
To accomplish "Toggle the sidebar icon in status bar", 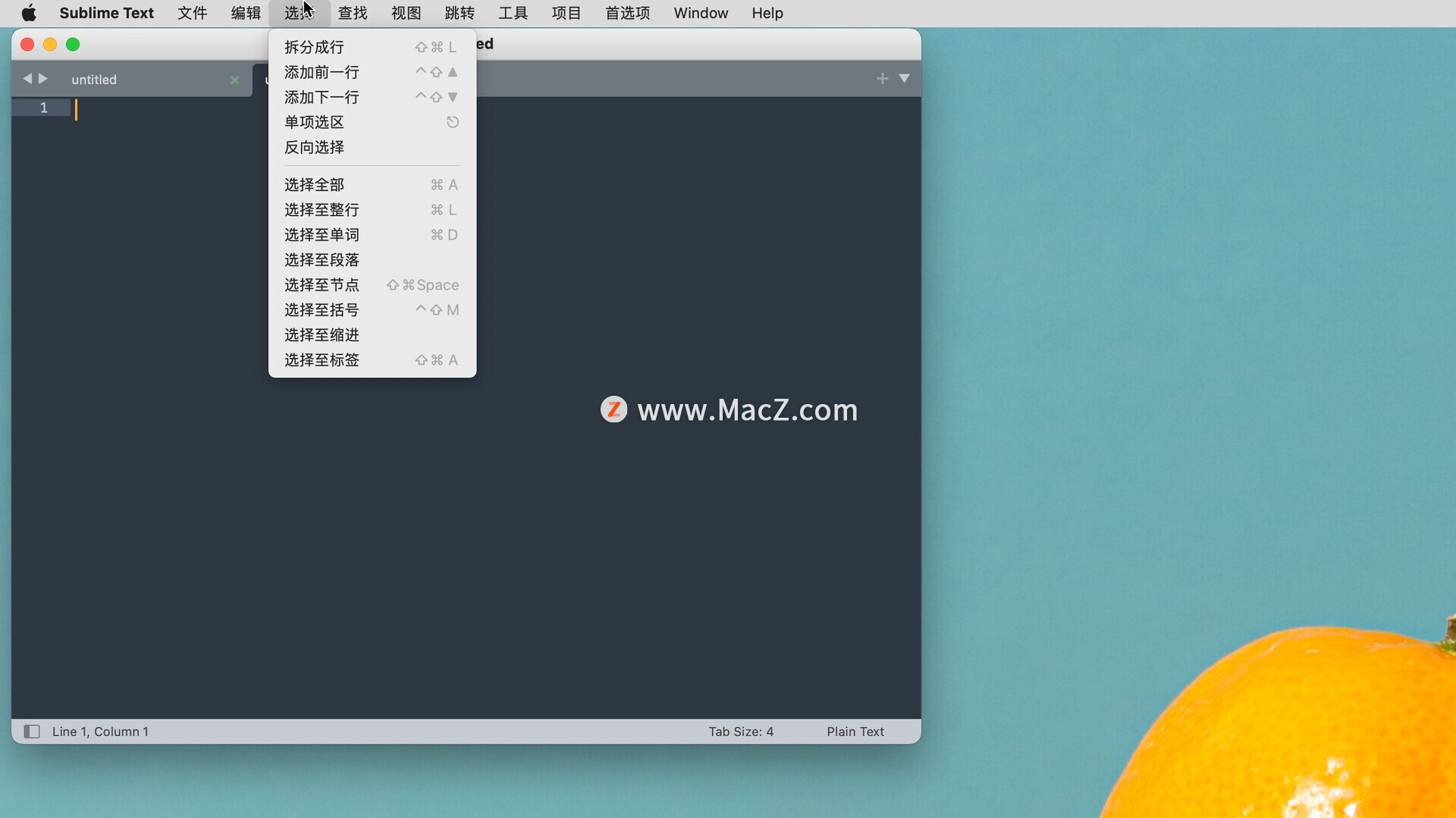I will coord(31,732).
